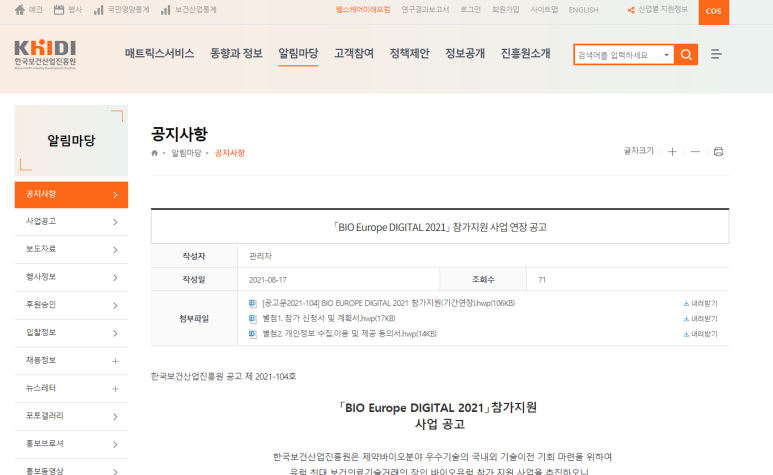Viewport: 773px width, 475px height.
Task: Select 행사정보 in the sidebar
Action: coord(71,277)
